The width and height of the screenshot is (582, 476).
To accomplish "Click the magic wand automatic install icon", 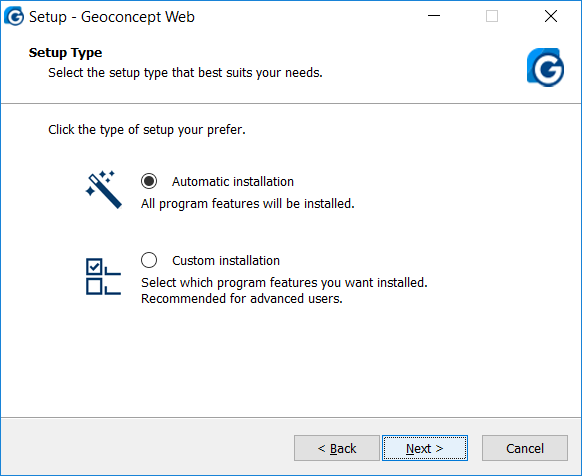I will pos(103,190).
